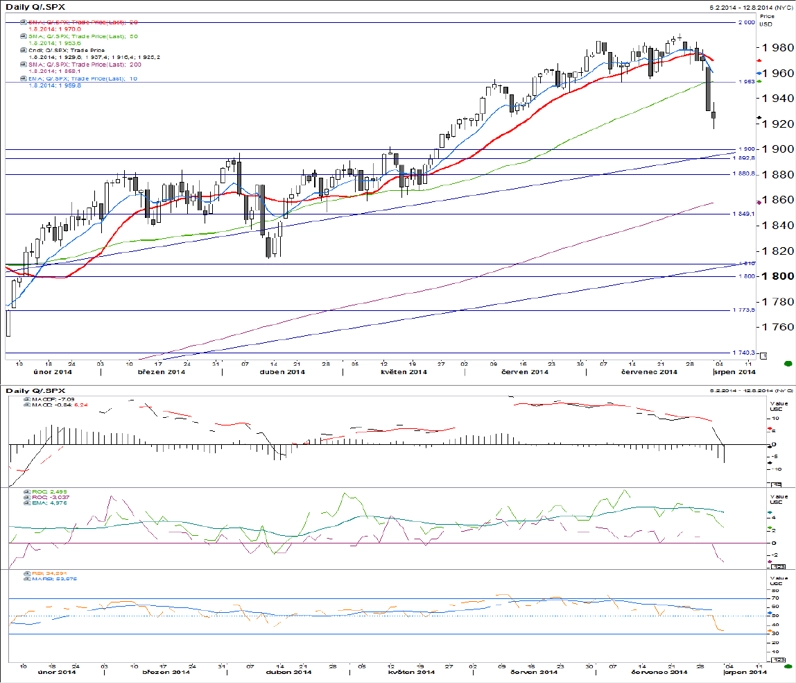Screen dimensions: 796x683
Task: Click the green ROC 2,495 legend icon
Action: (x=27, y=492)
